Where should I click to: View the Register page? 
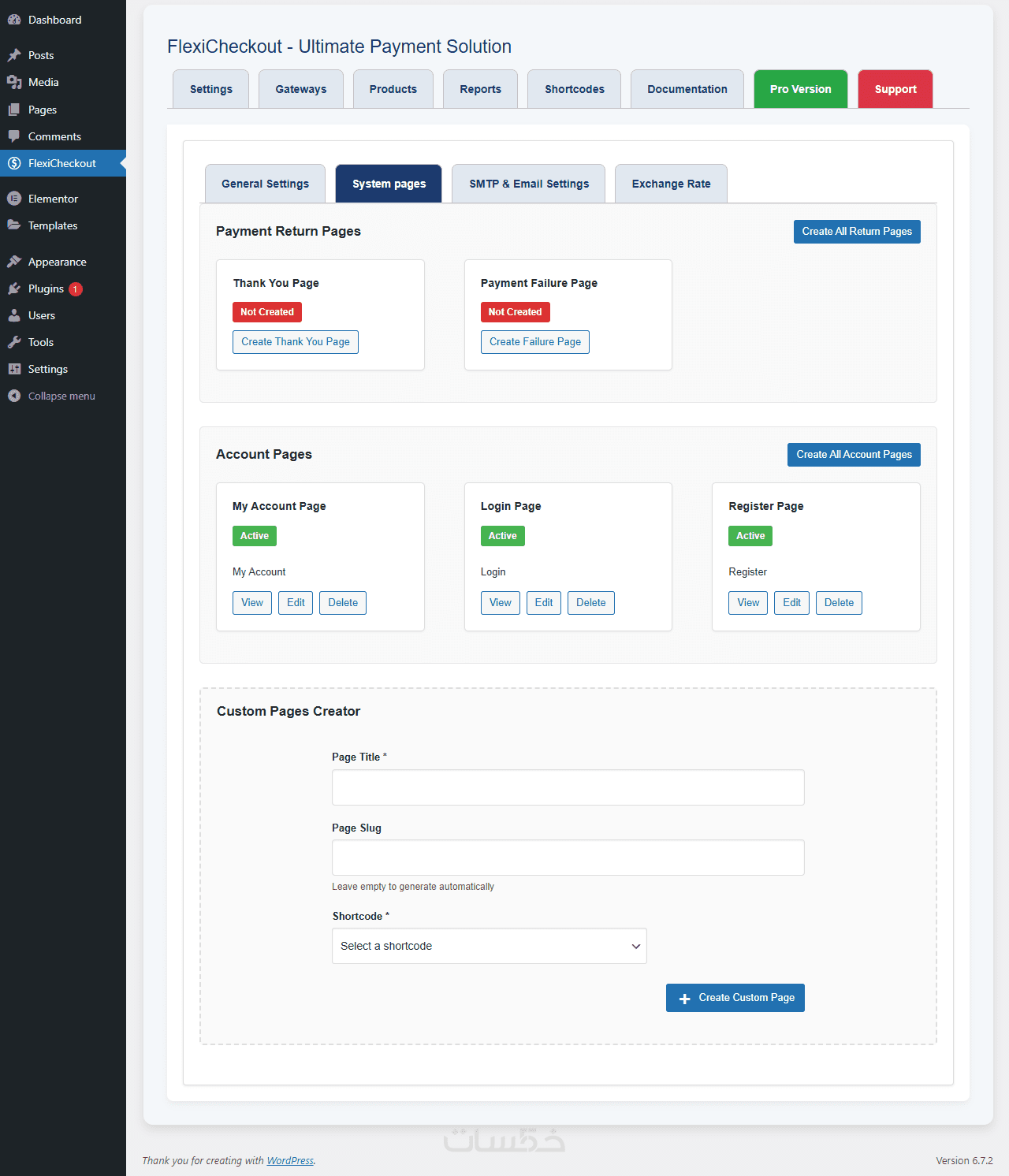pyautogui.click(x=748, y=603)
